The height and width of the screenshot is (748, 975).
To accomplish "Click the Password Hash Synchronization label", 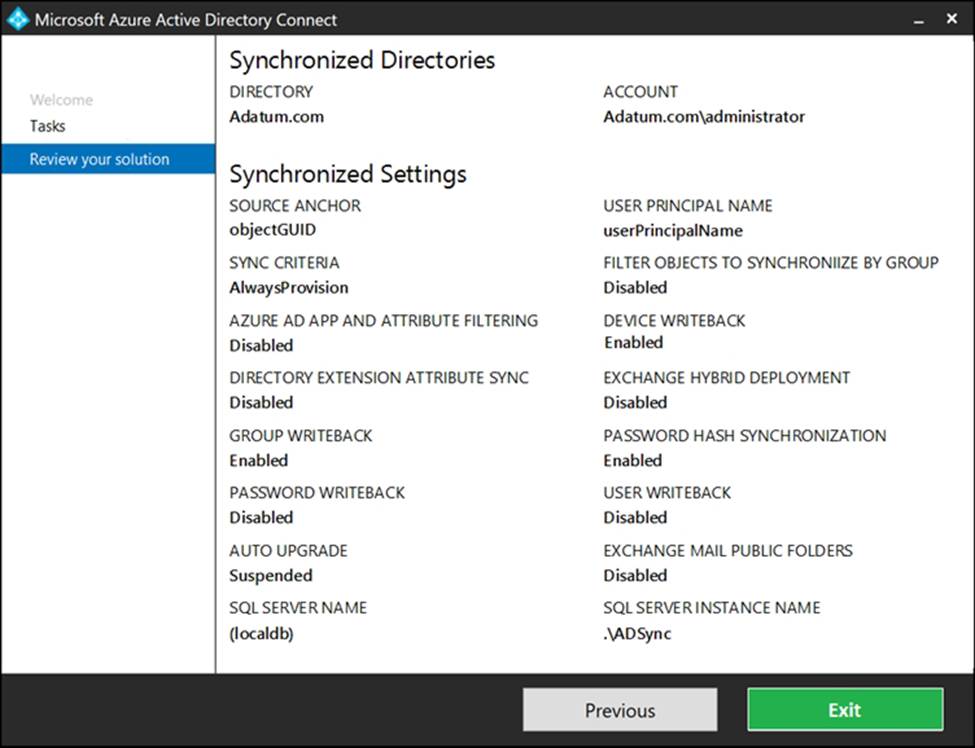I will coord(744,436).
